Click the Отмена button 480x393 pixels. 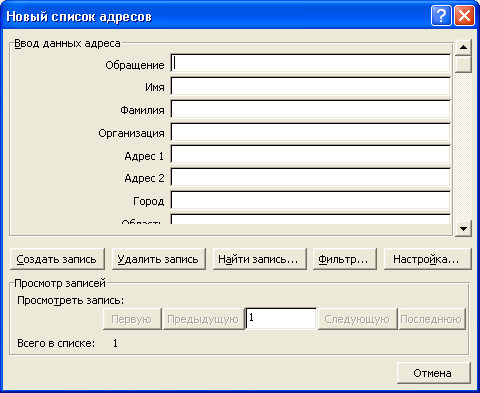[x=434, y=373]
